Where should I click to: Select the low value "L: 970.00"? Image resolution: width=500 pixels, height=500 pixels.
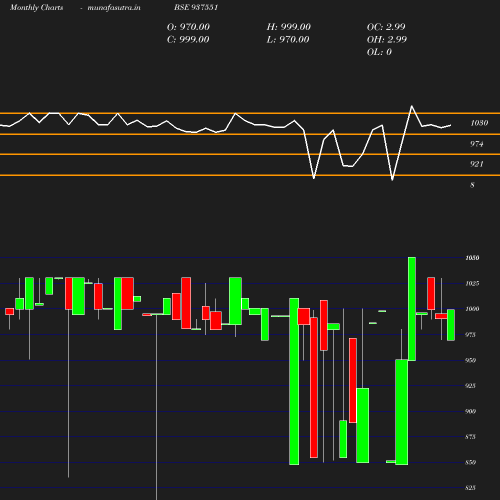point(288,40)
